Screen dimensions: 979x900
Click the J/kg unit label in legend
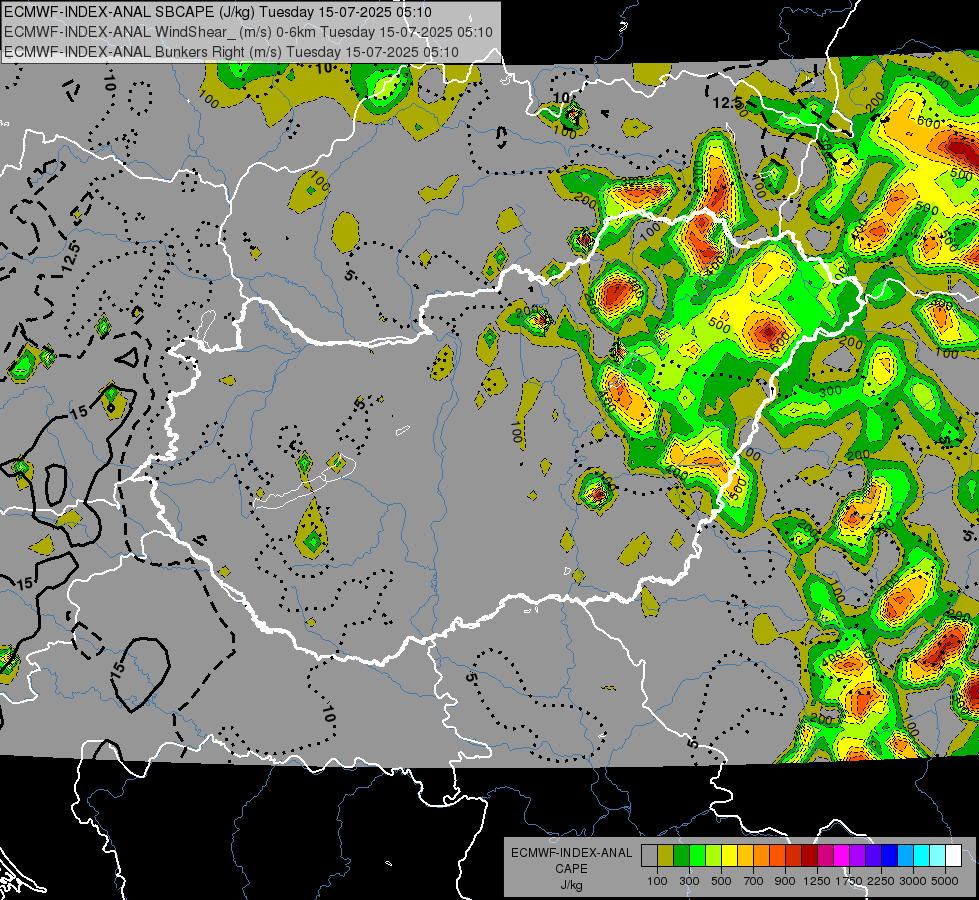(x=571, y=885)
